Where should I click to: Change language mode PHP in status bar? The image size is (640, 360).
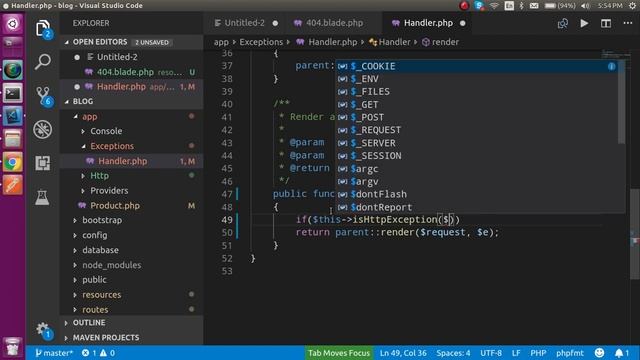[538, 353]
